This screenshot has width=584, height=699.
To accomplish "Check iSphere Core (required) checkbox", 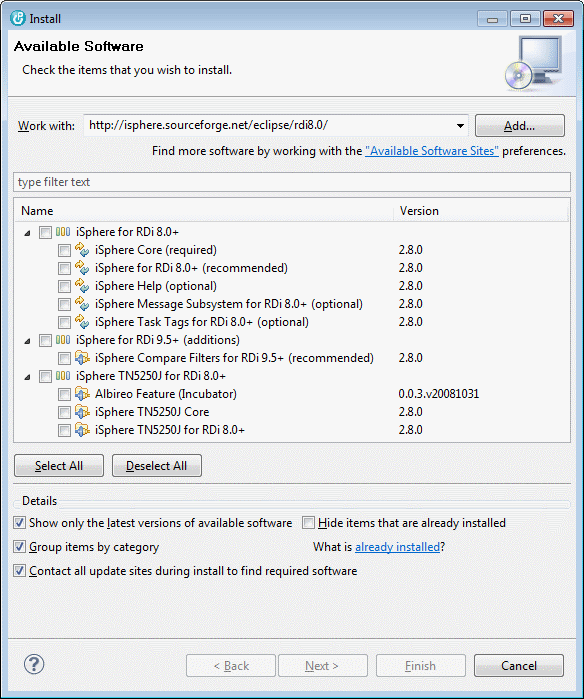I will click(64, 251).
